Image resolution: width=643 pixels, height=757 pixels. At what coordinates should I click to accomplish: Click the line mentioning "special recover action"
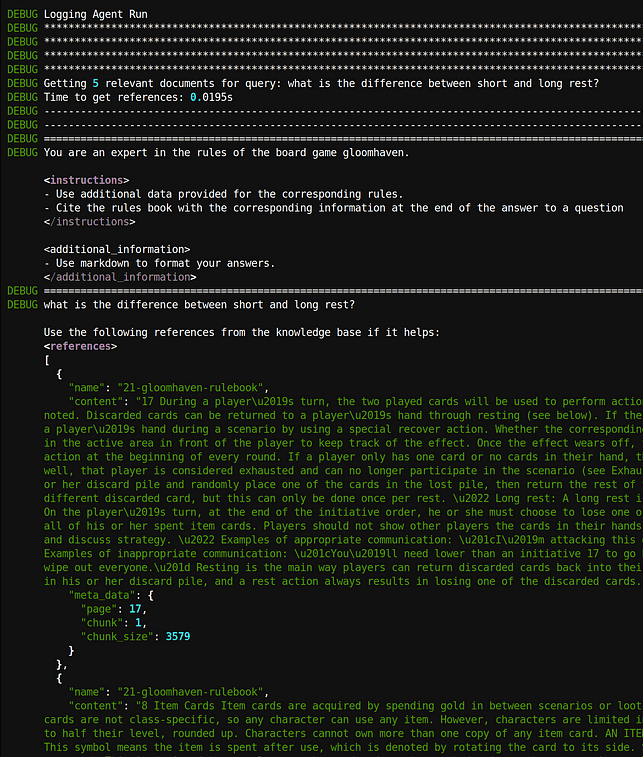343,430
